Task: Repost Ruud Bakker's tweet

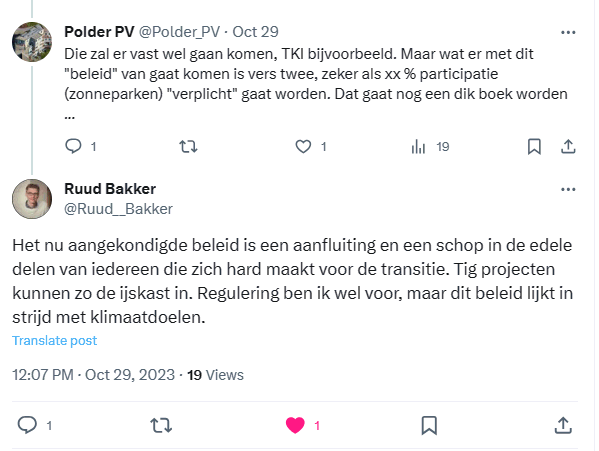Action: [x=161, y=425]
